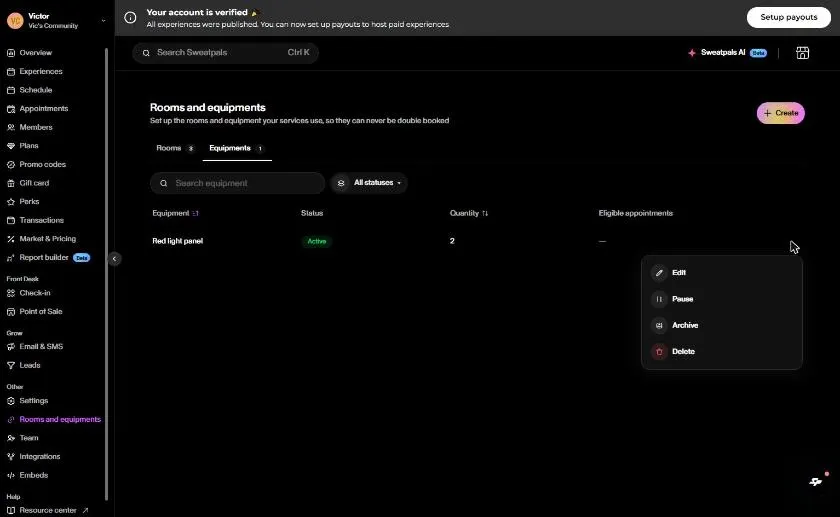
Task: Click the Appointments sidebar icon
Action: (11, 109)
